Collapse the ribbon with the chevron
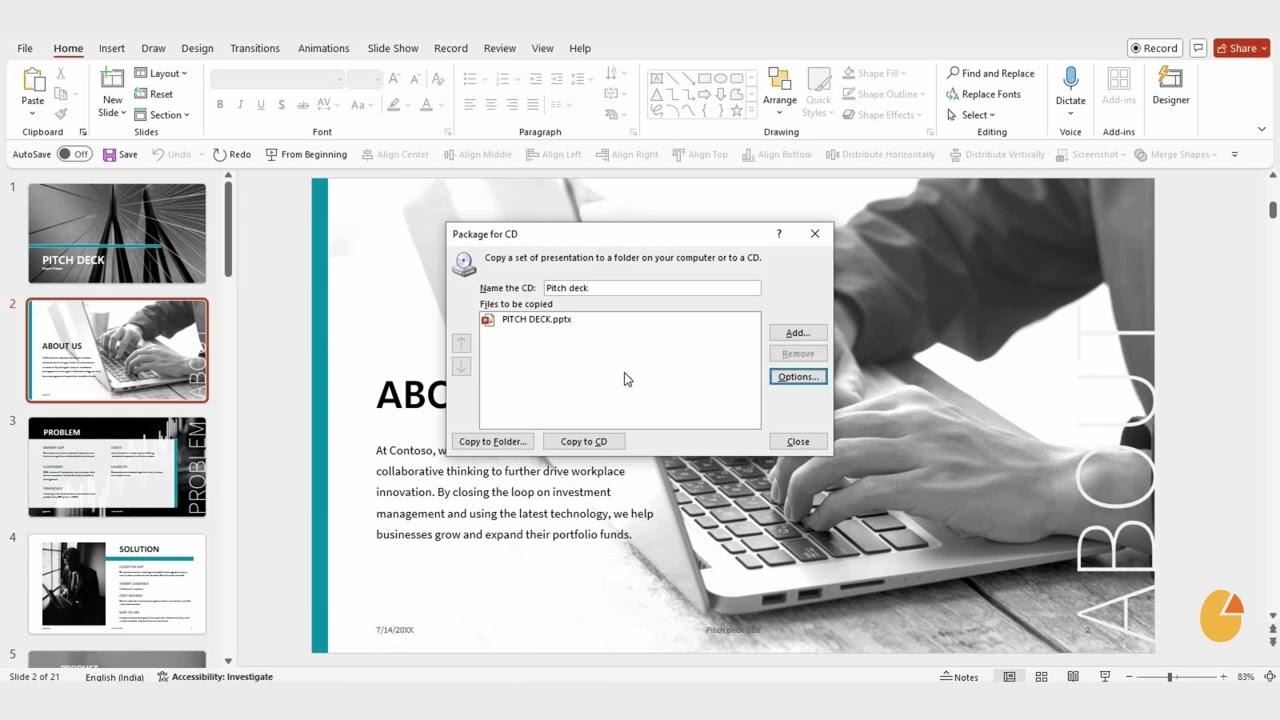 tap(1263, 129)
